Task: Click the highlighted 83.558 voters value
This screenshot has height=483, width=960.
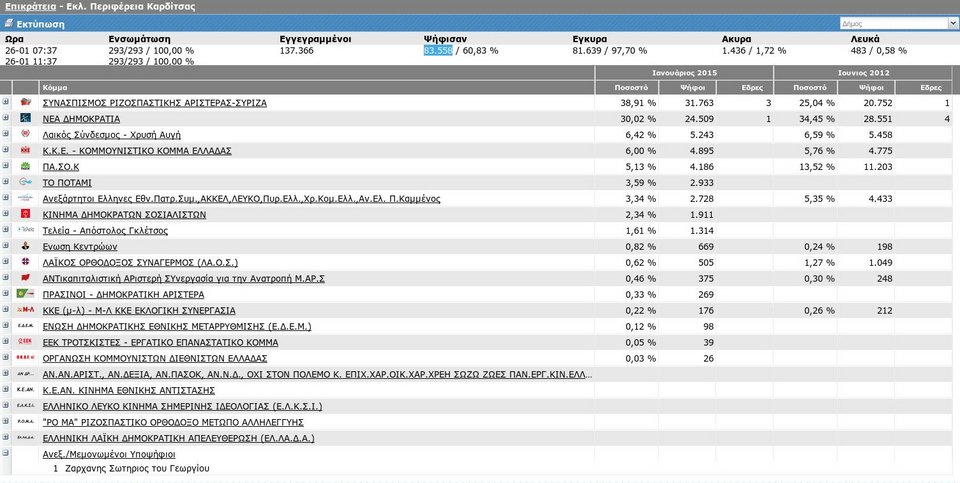Action: 438,50
